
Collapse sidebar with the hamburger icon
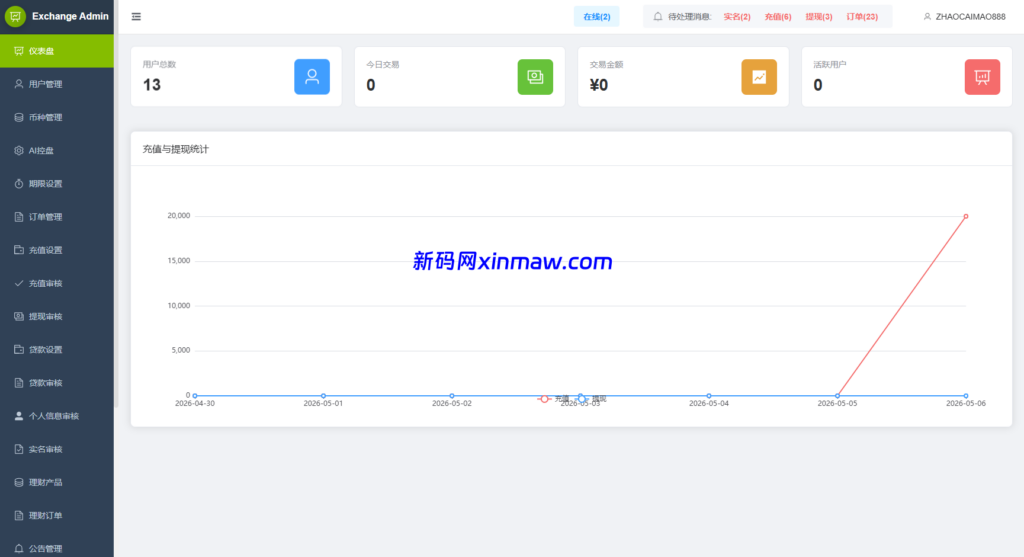coord(136,16)
